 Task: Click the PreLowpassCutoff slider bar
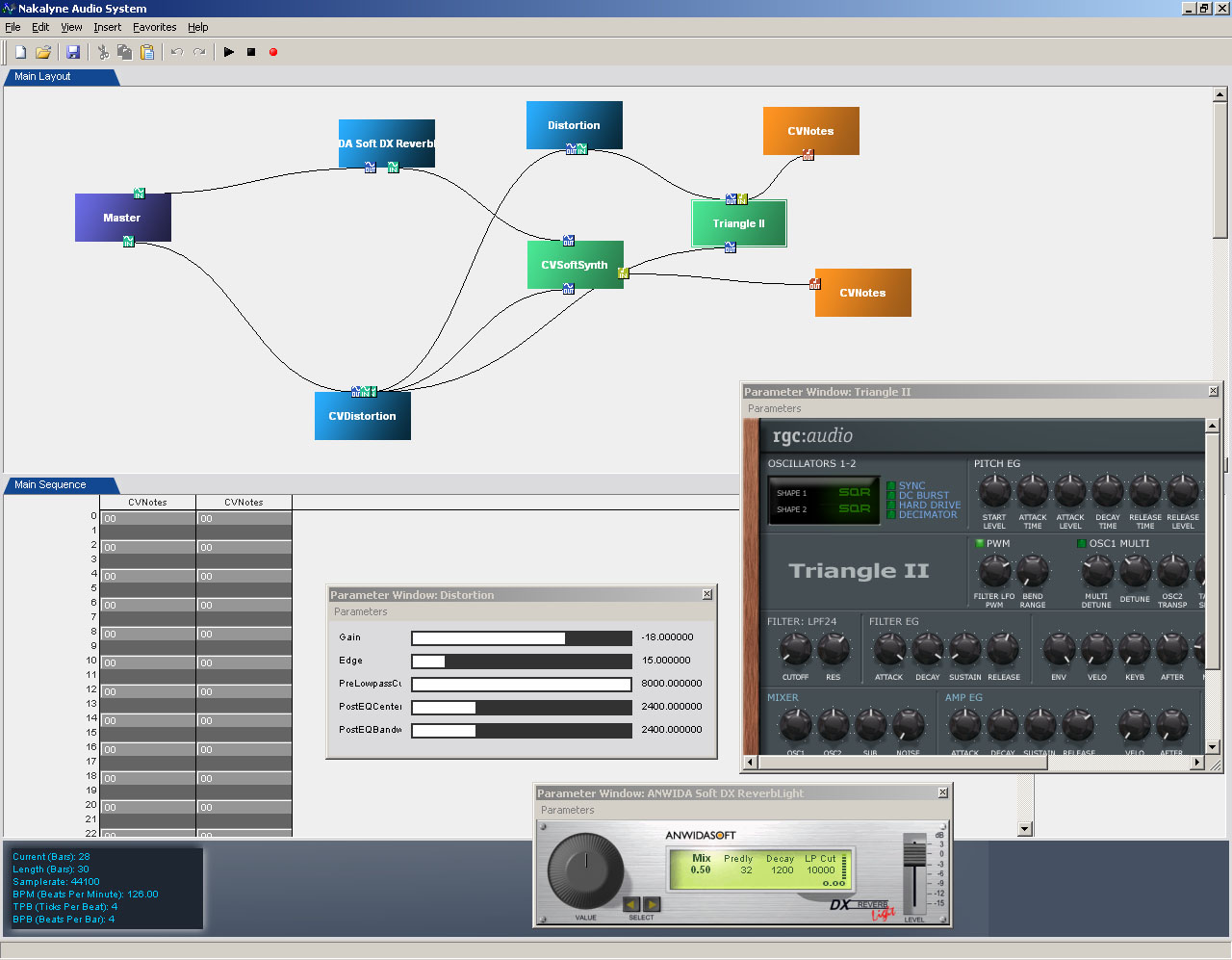522,684
